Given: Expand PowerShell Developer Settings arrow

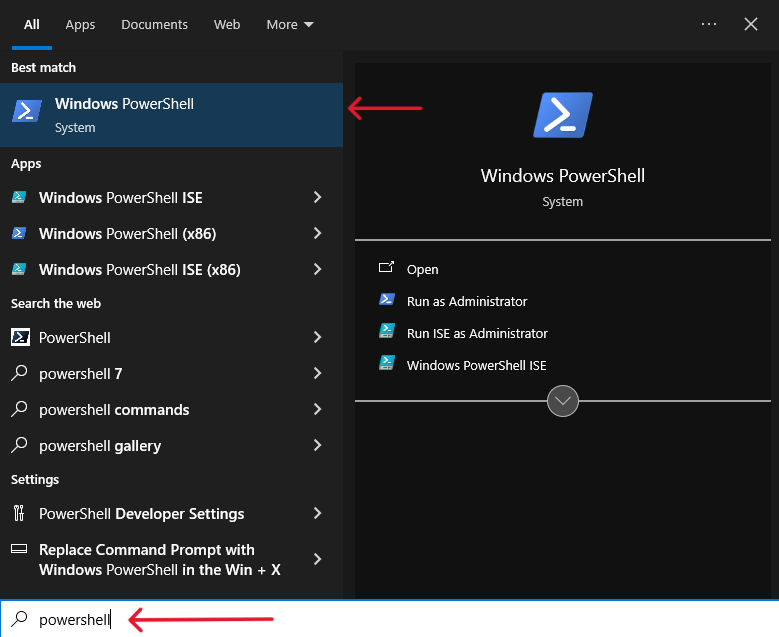Looking at the screenshot, I should (x=317, y=513).
